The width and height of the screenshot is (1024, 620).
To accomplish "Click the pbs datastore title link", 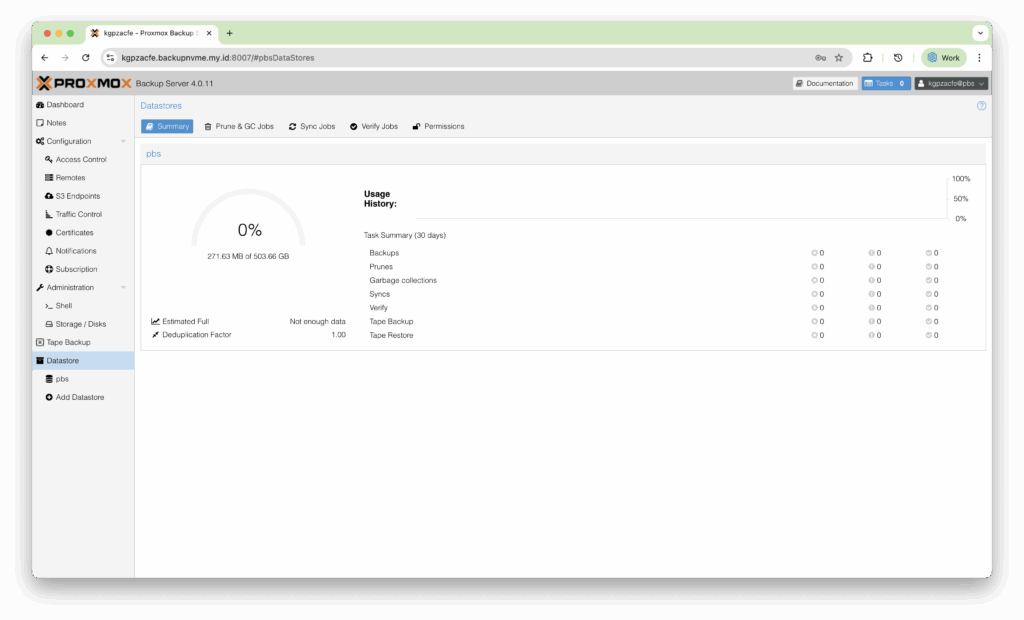I will pyautogui.click(x=153, y=154).
